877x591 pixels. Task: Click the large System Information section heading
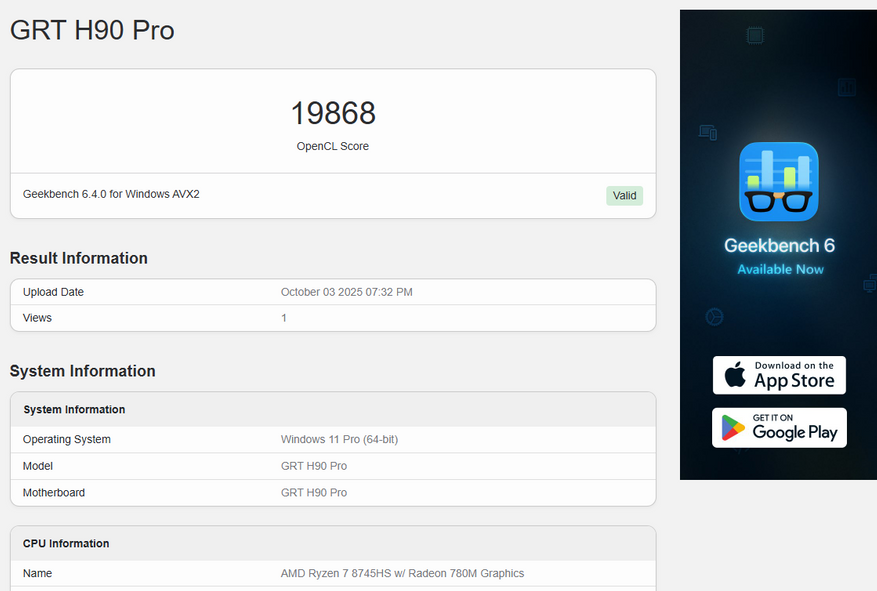point(83,371)
